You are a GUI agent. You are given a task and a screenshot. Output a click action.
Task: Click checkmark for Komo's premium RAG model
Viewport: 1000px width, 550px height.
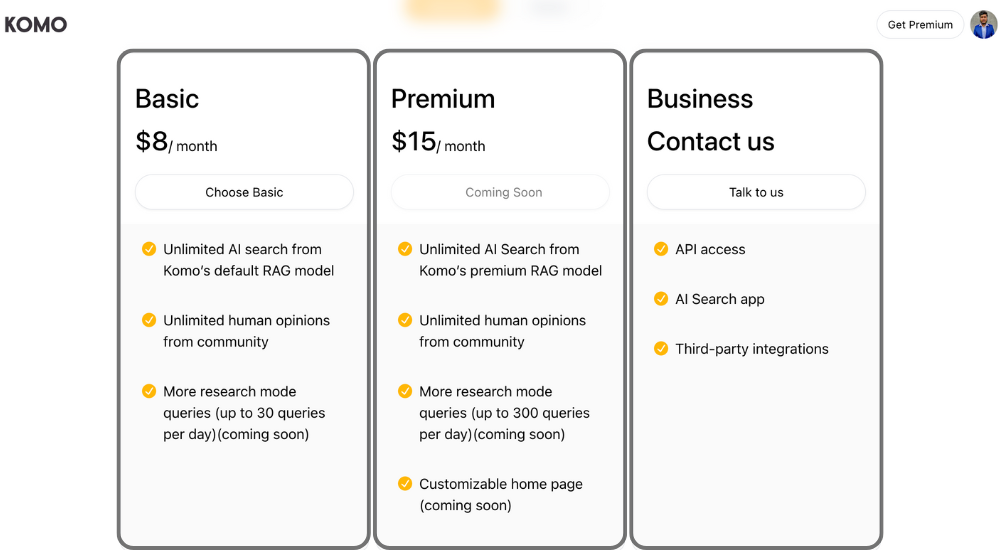click(405, 249)
